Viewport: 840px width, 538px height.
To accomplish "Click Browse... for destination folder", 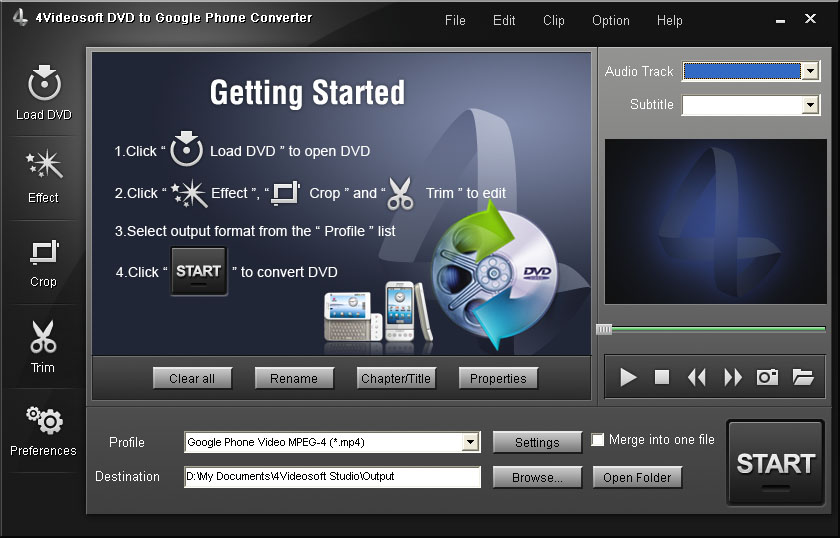I will pos(537,477).
